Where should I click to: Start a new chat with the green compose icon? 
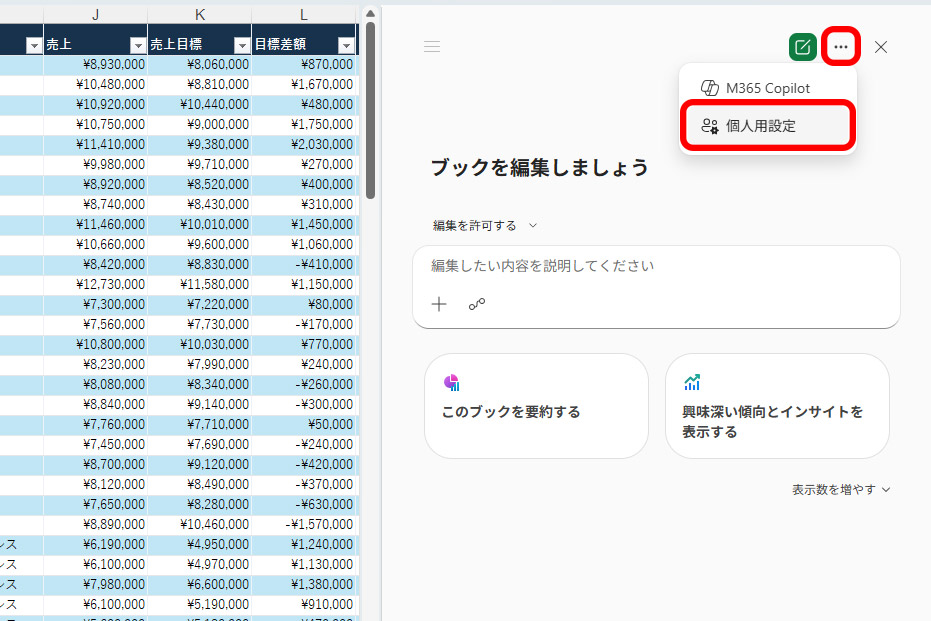802,47
